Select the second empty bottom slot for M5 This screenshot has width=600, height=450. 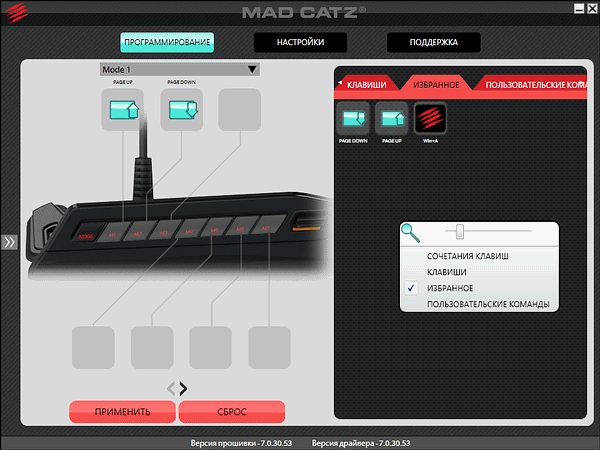[x=152, y=347]
